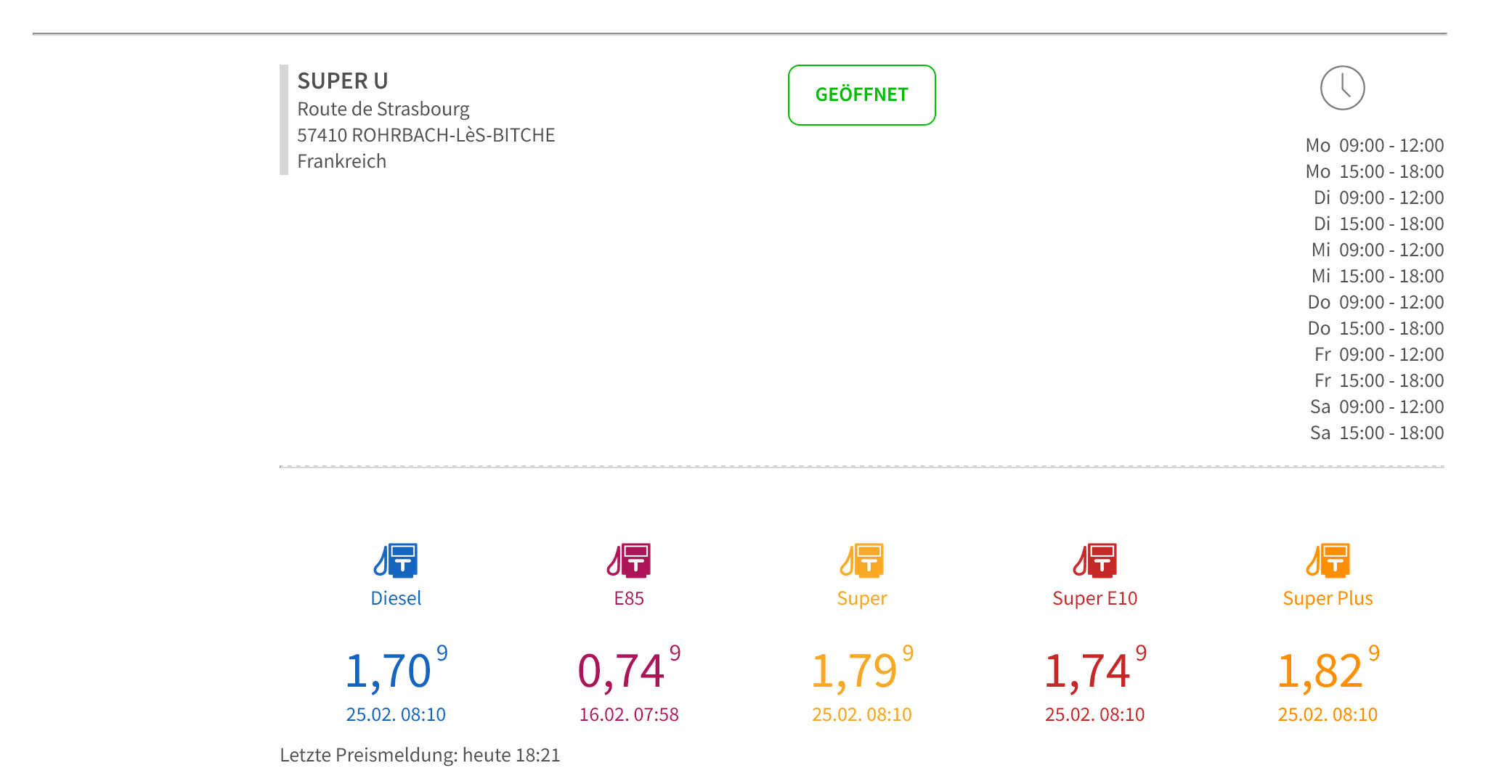Viewport: 1512px width, 784px height.
Task: Click the Letzte Preismeldung text
Action: (x=420, y=755)
